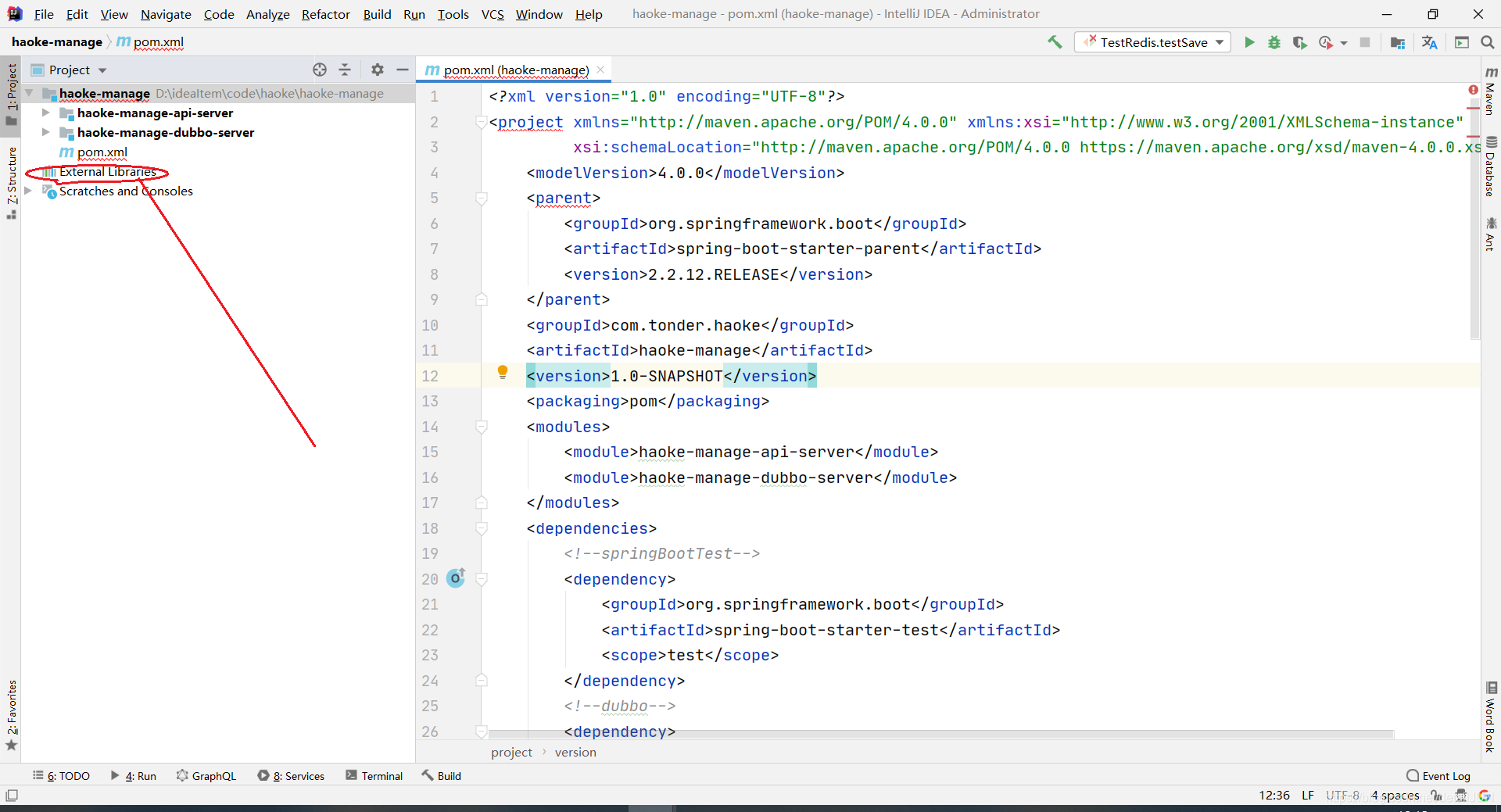Open the 4: Run tool window
The height and width of the screenshot is (812, 1501).
133,776
